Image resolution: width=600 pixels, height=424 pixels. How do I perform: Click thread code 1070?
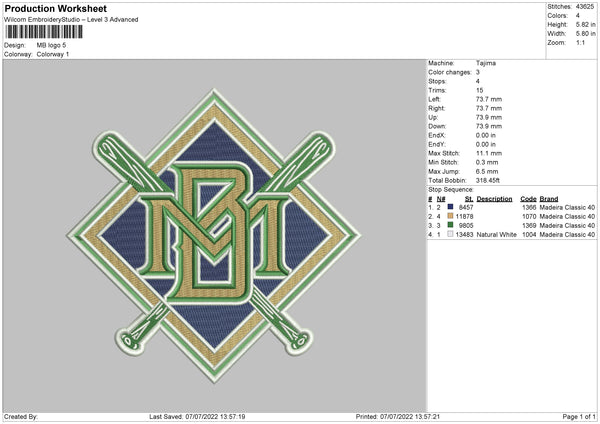(x=529, y=217)
